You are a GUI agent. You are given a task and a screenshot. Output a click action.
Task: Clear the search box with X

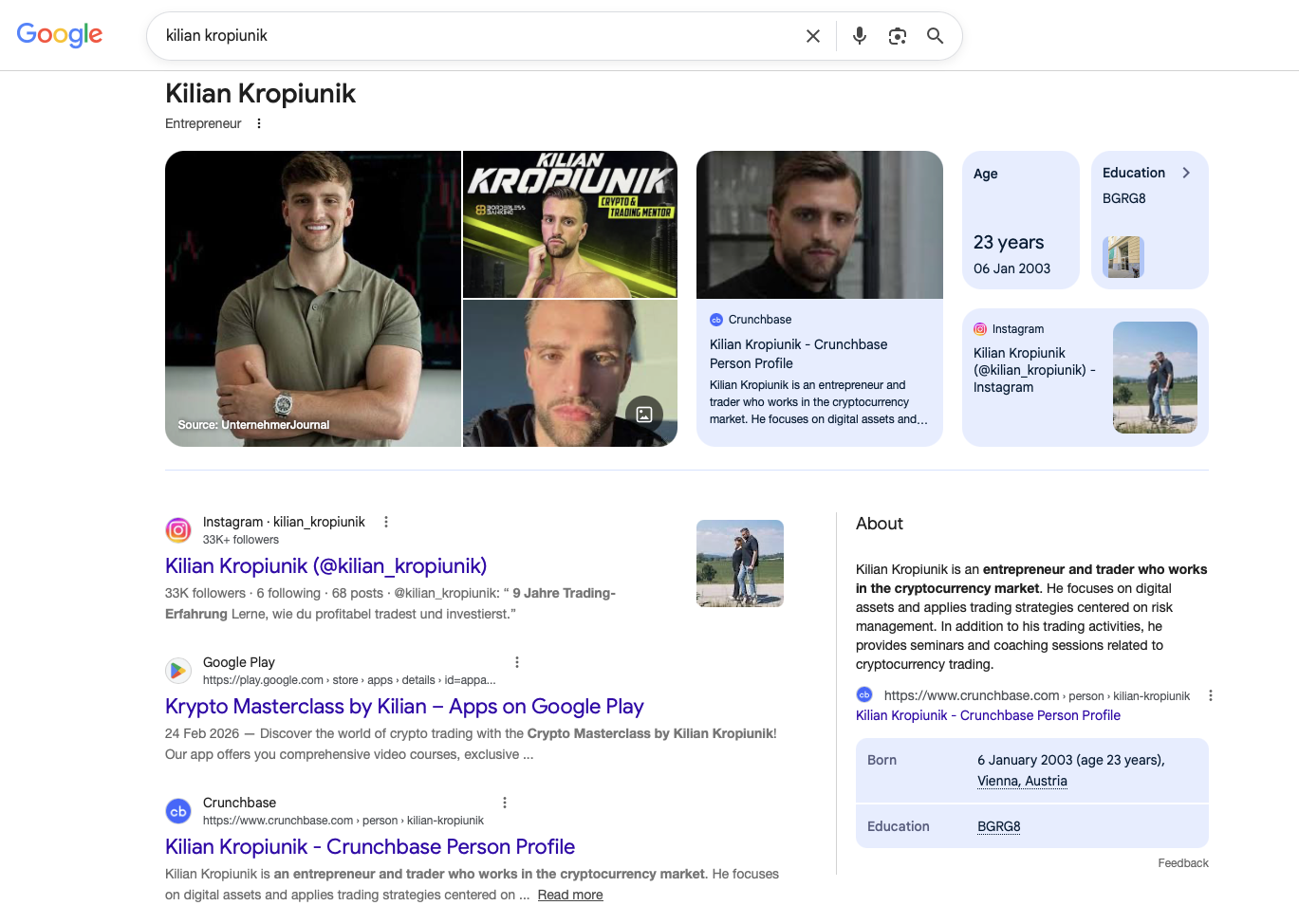tap(813, 36)
